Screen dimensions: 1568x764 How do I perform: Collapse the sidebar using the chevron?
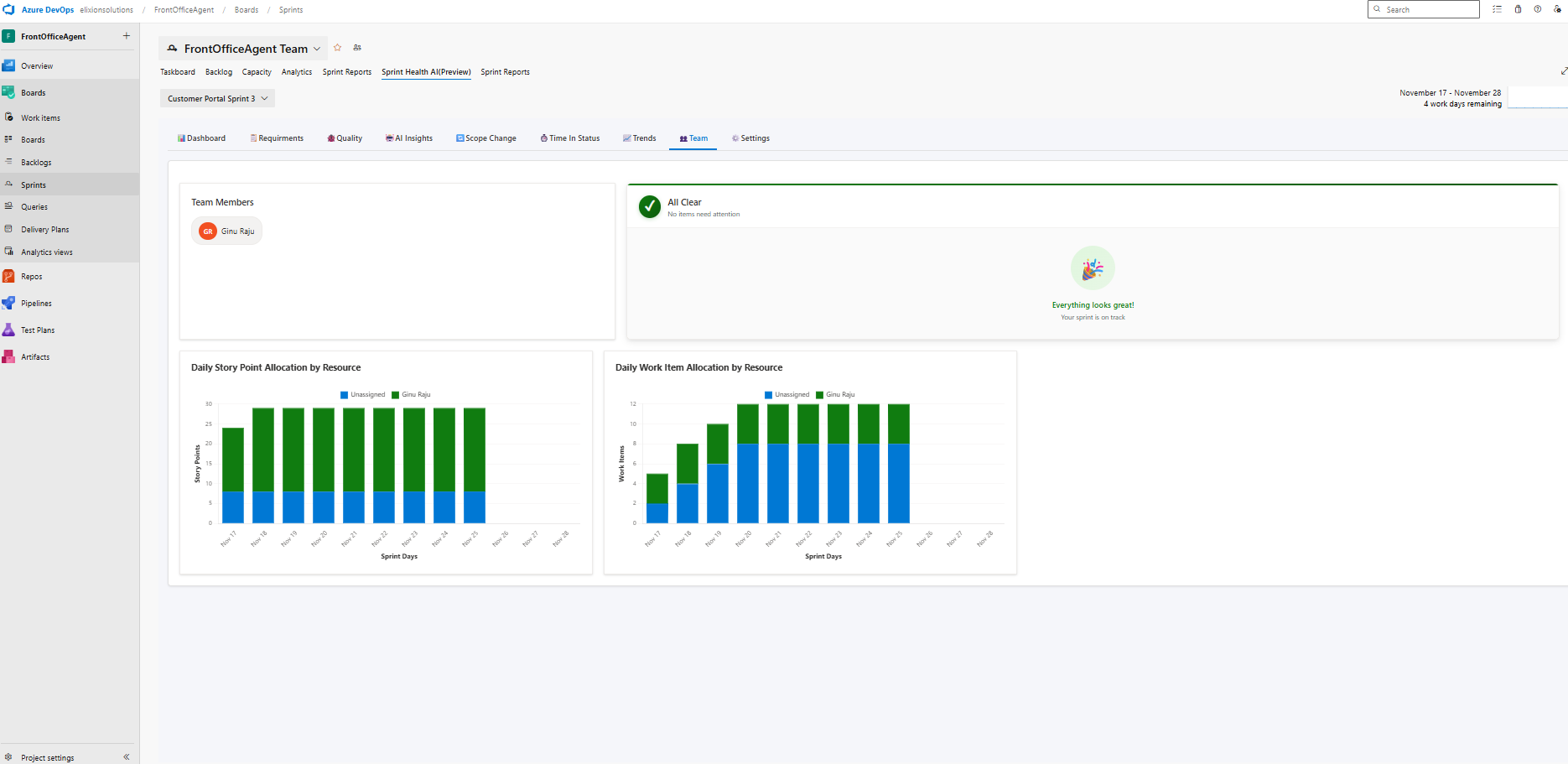pyautogui.click(x=127, y=757)
